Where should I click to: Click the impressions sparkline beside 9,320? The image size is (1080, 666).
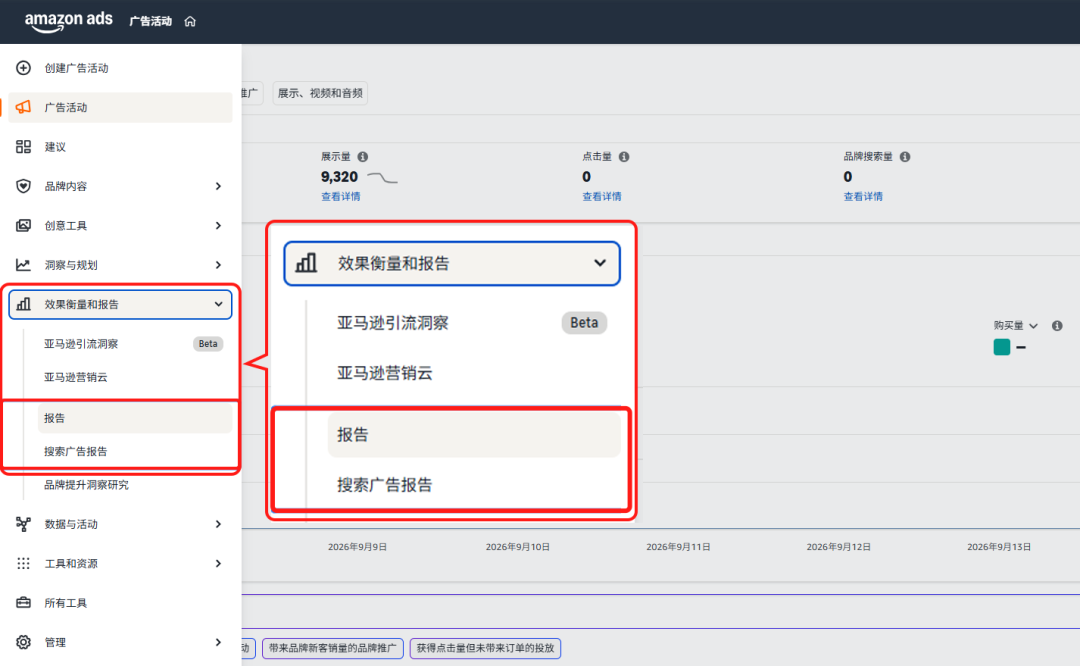[382, 178]
